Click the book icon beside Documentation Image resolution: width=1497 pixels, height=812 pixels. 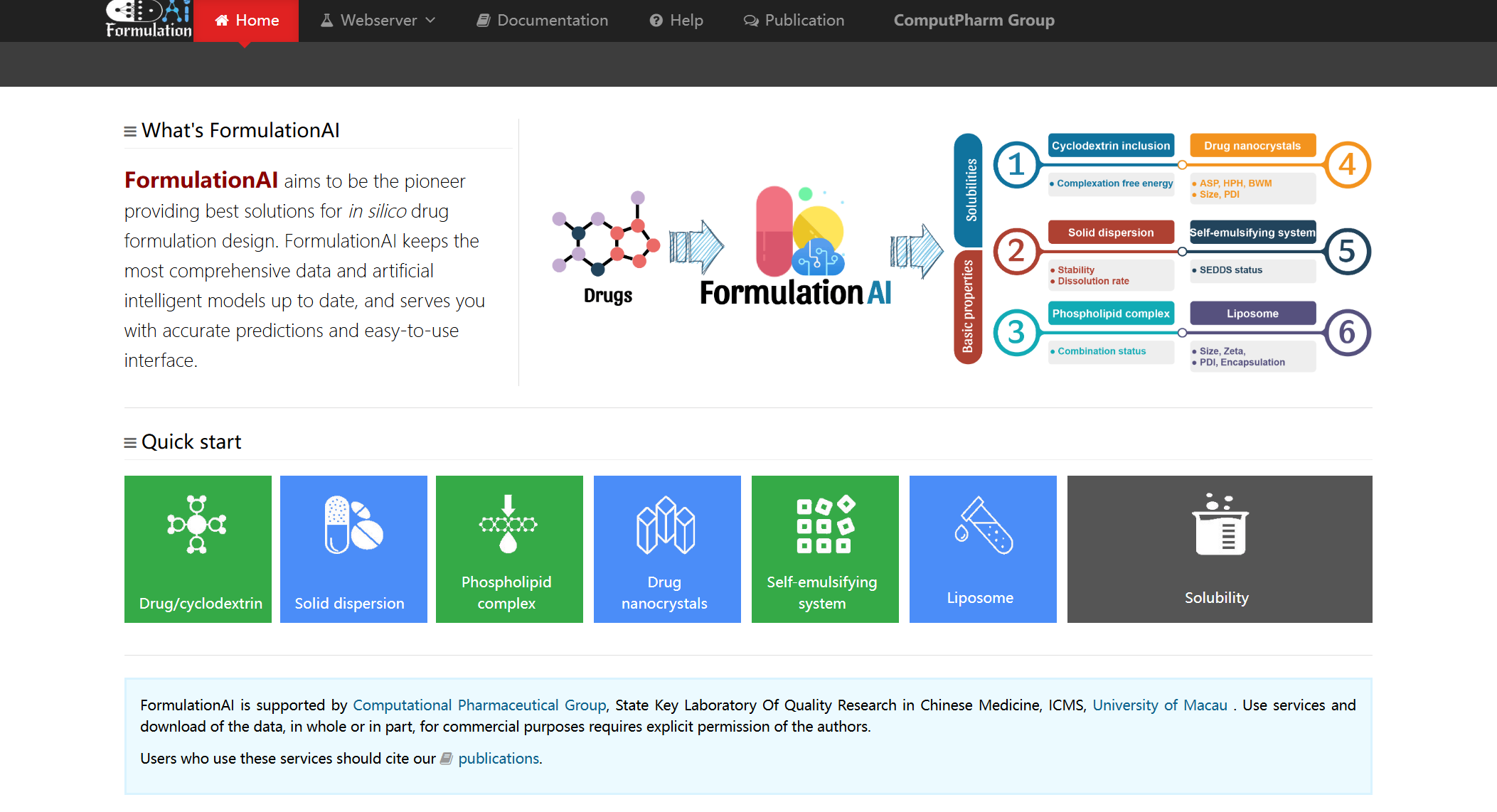[484, 21]
